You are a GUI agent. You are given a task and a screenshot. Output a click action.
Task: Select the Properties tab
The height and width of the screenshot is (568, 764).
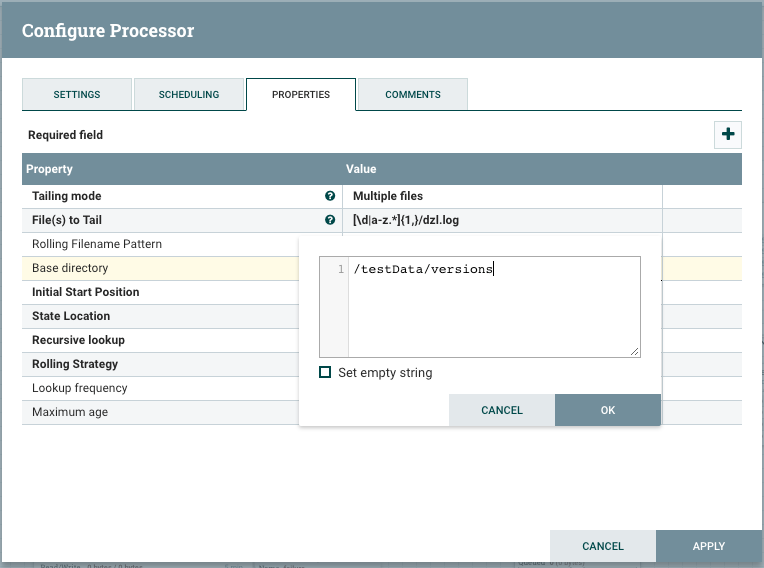[x=301, y=95]
